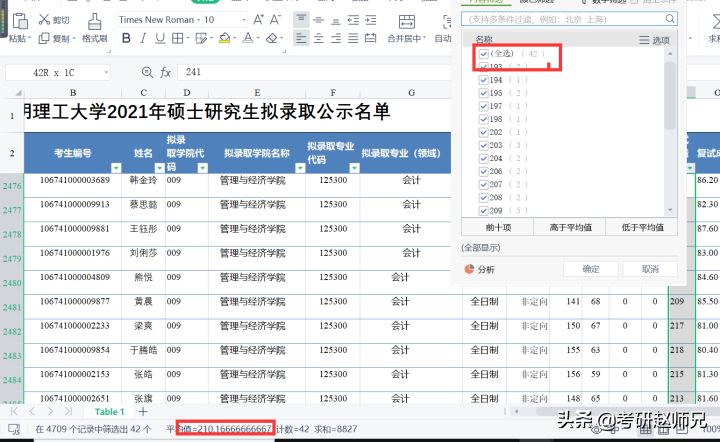Decrease font size with A- icon

(276, 20)
